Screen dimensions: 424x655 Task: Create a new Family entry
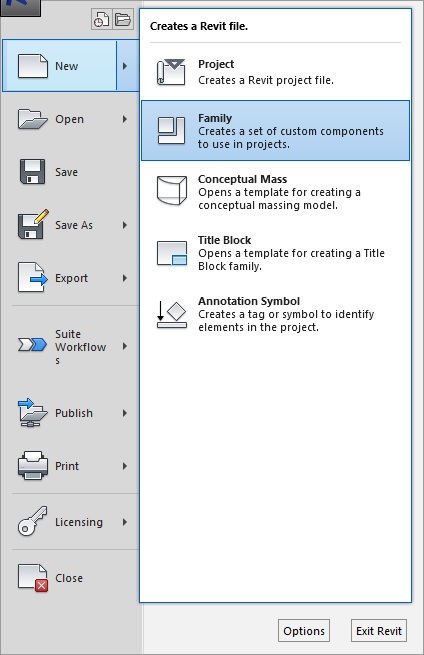[275, 130]
